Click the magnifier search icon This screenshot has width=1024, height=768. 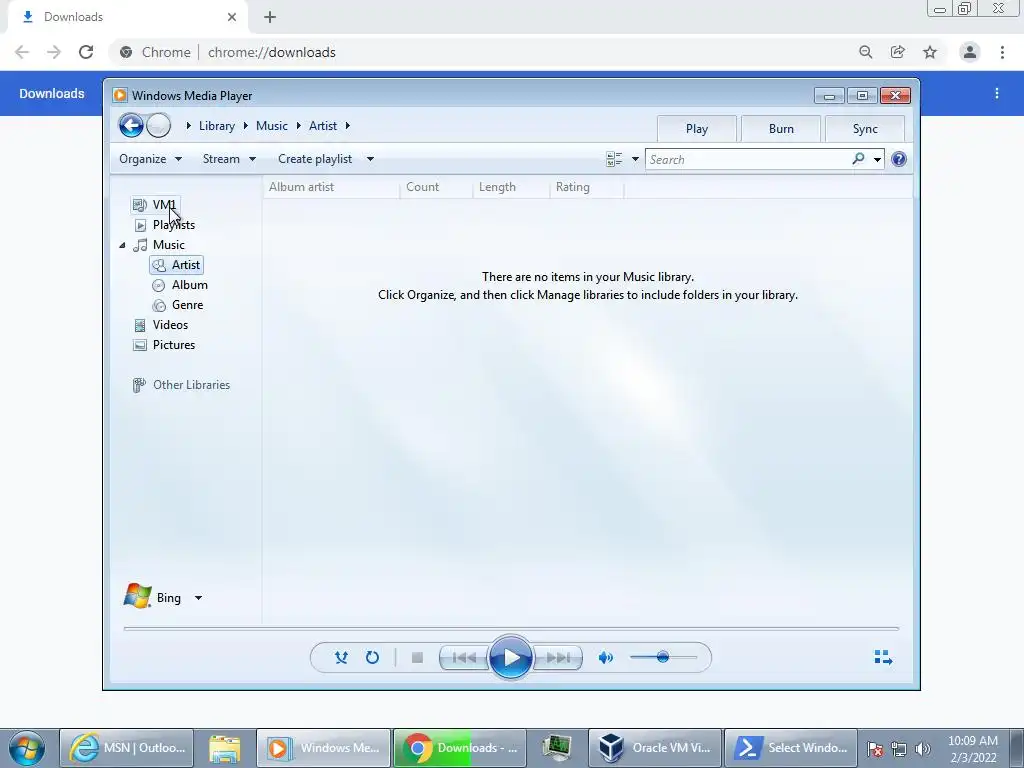(859, 159)
